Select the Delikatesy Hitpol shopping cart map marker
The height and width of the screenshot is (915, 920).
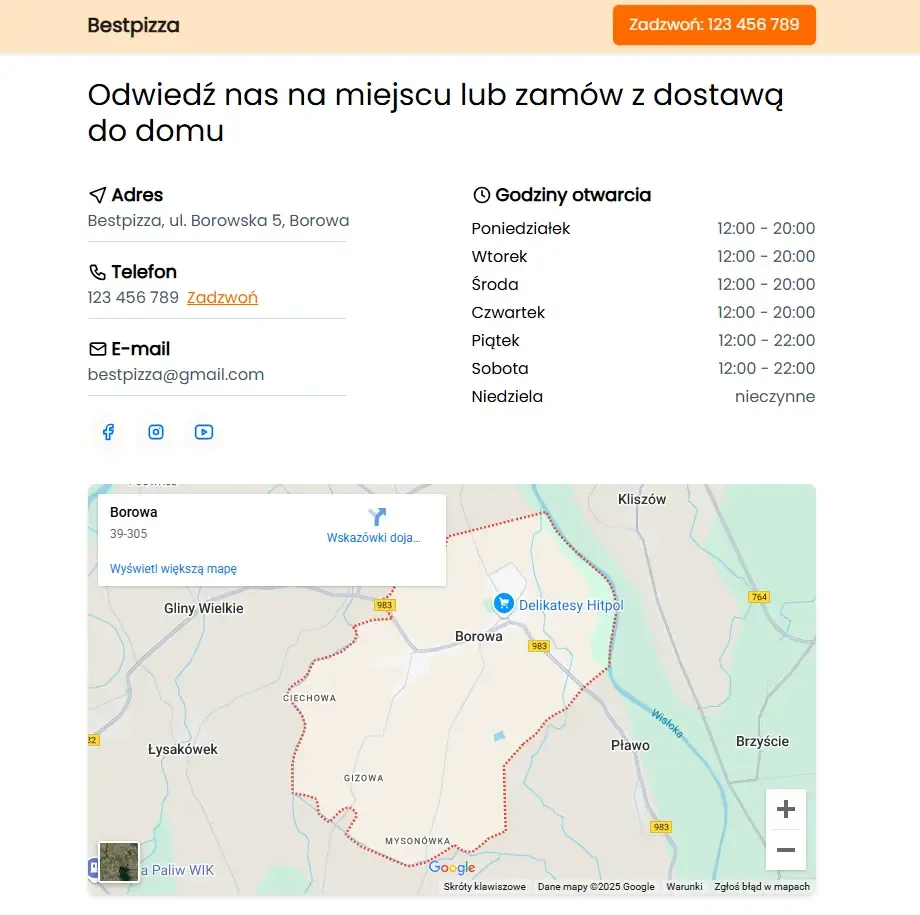(503, 603)
